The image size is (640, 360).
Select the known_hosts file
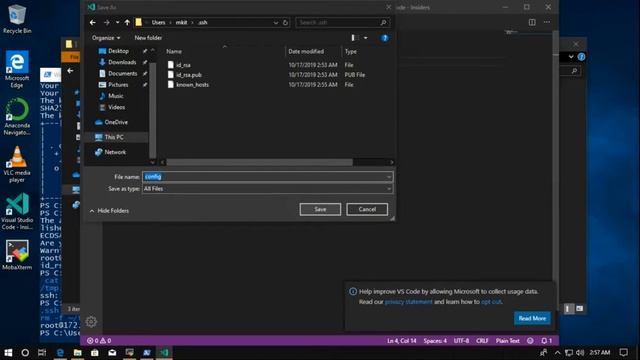[192, 84]
